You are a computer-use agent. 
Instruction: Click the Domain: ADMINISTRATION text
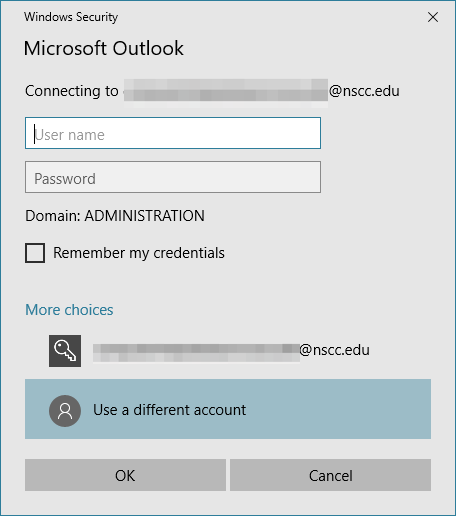point(115,216)
